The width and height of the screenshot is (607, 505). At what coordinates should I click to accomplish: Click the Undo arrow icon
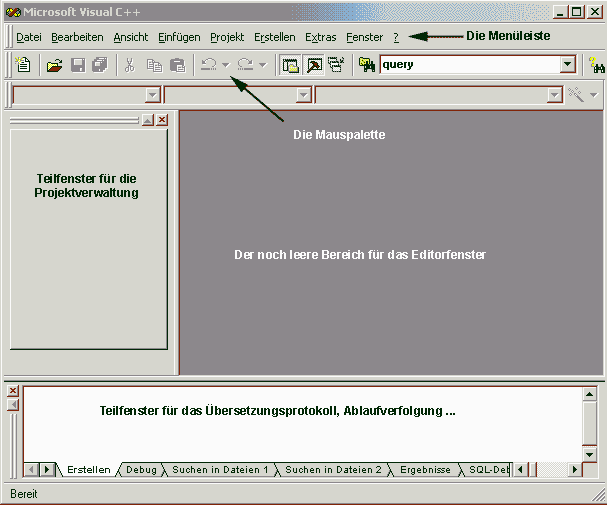pyautogui.click(x=209, y=65)
